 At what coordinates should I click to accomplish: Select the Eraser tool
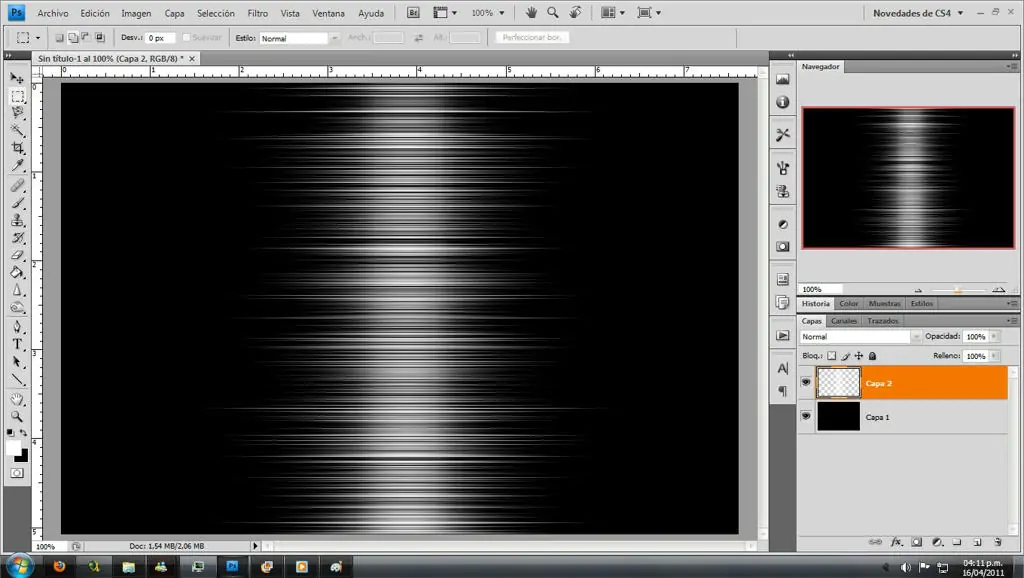point(17,255)
